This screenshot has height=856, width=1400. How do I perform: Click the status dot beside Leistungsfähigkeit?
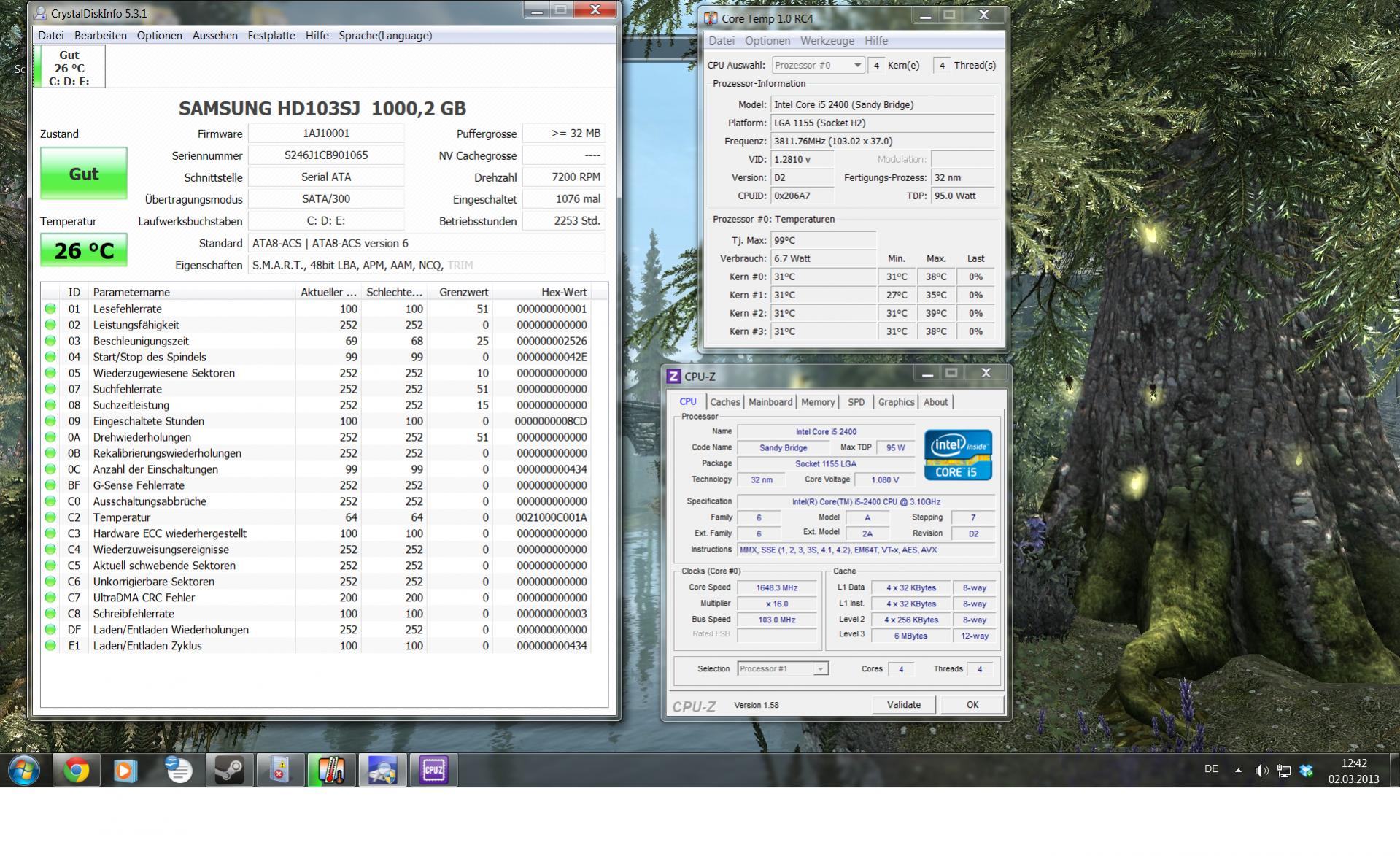[50, 325]
